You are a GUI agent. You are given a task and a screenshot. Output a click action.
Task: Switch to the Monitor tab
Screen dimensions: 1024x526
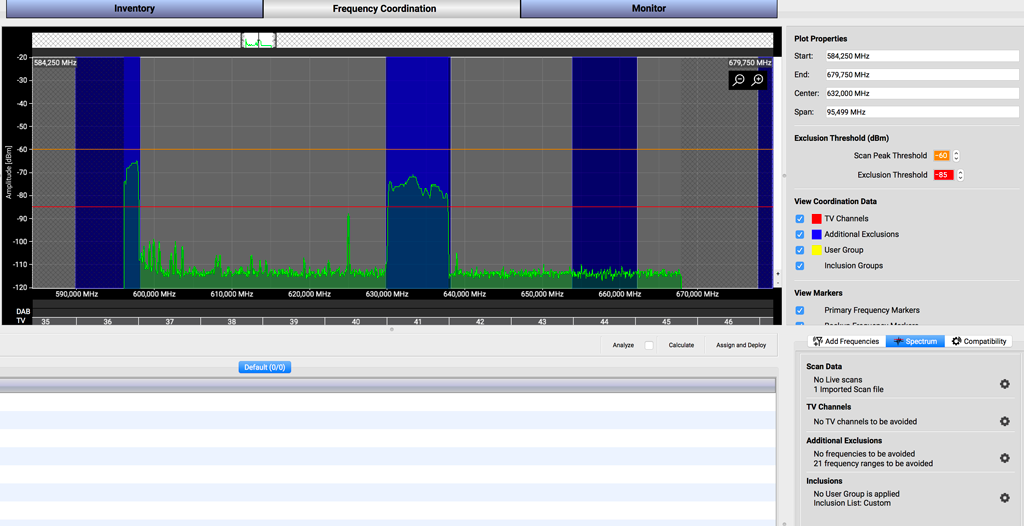pos(648,9)
